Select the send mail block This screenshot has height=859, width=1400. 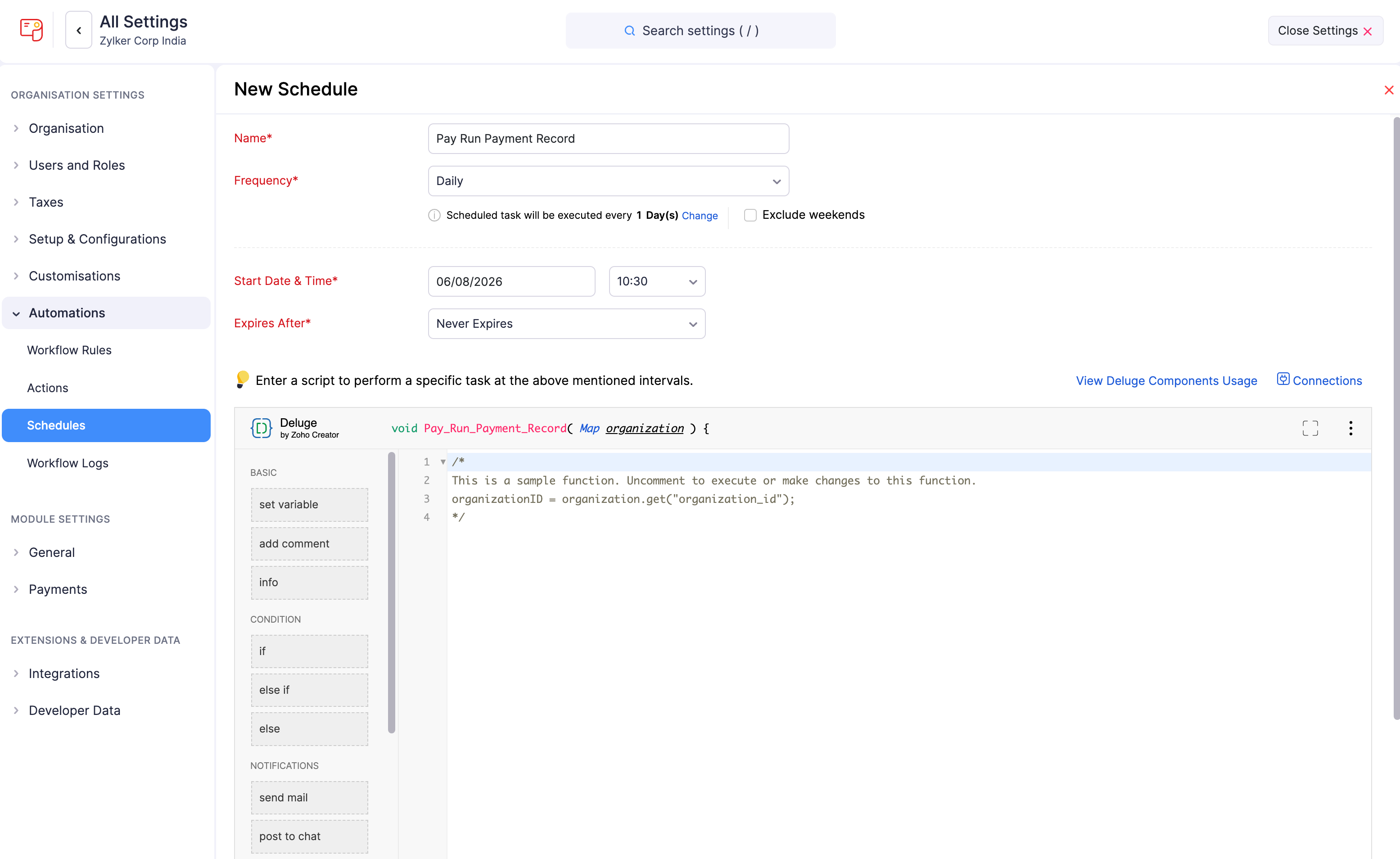click(309, 797)
